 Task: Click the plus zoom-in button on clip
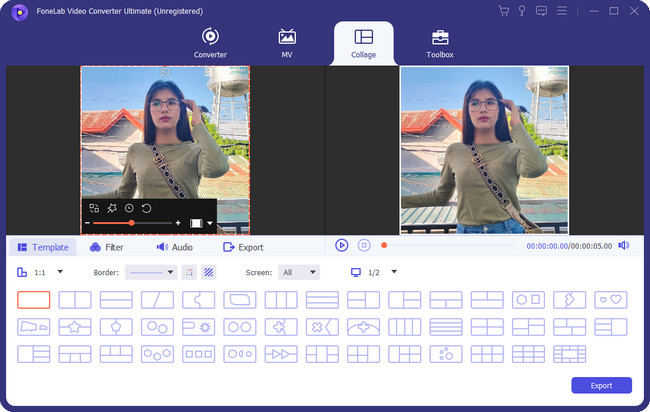pos(178,223)
